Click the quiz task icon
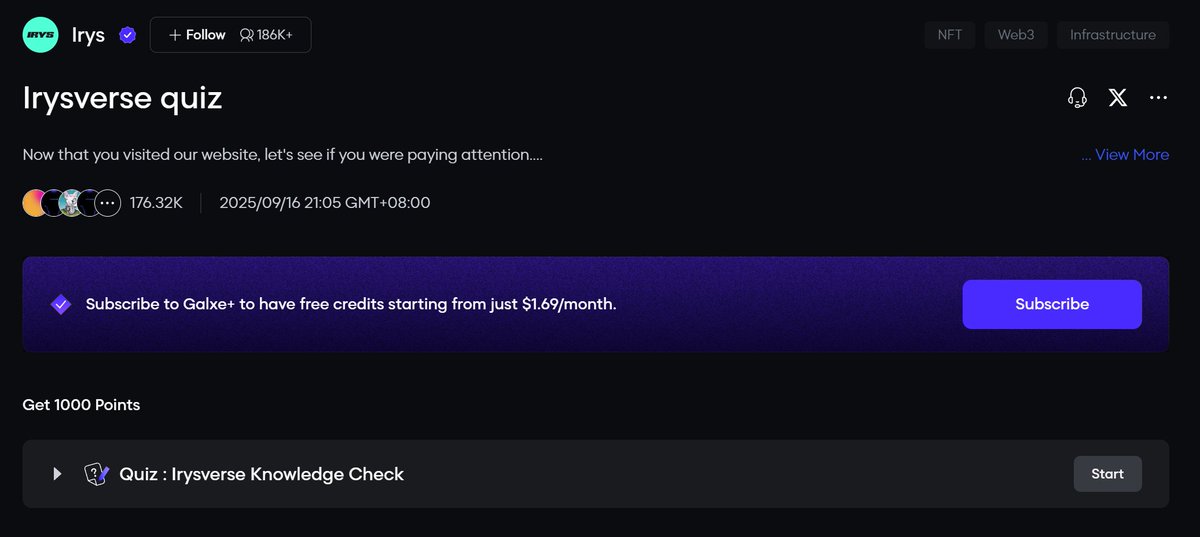This screenshot has width=1200, height=537. pyautogui.click(x=96, y=474)
